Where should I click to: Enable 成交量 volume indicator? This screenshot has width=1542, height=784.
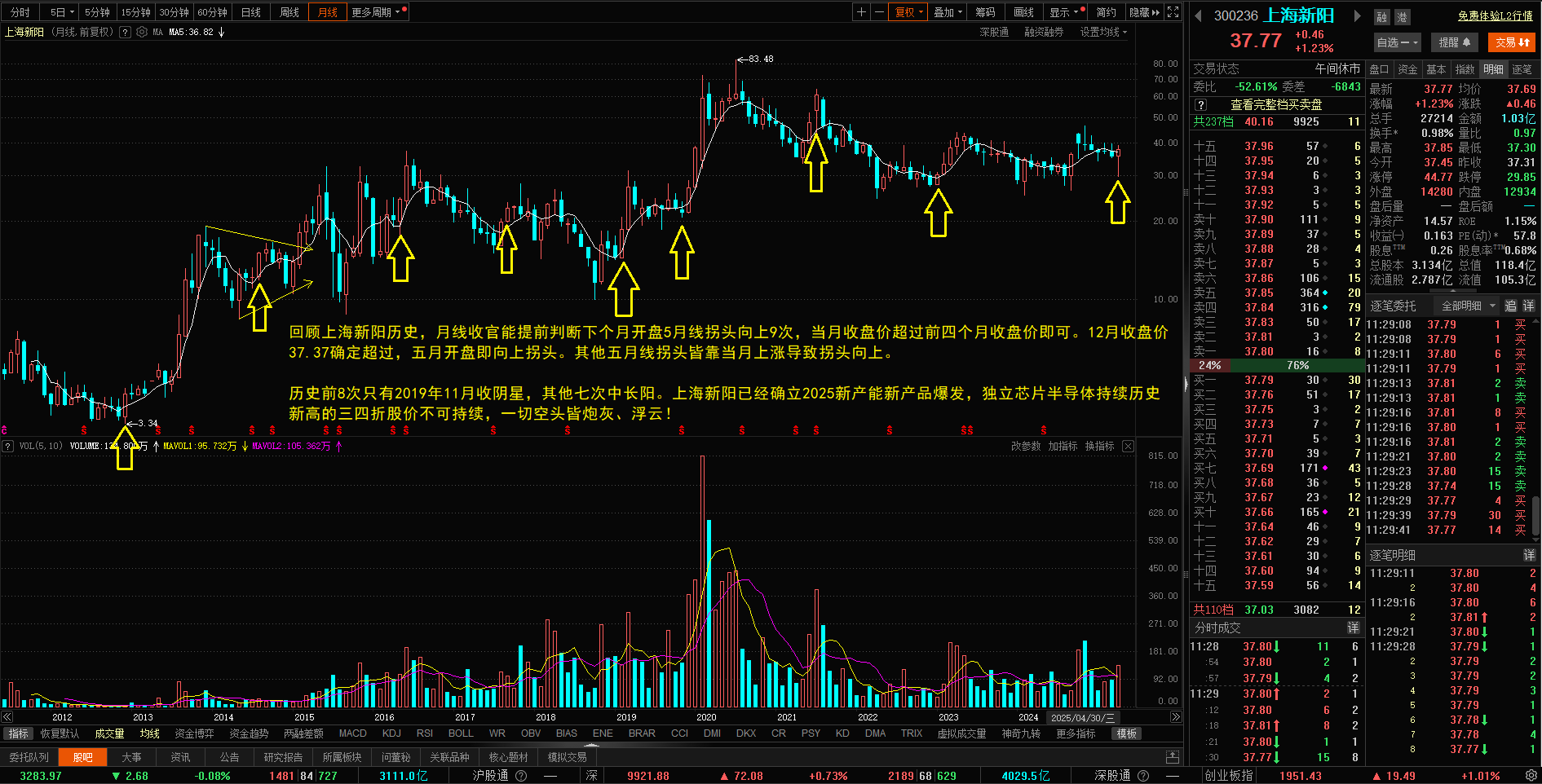pyautogui.click(x=109, y=733)
